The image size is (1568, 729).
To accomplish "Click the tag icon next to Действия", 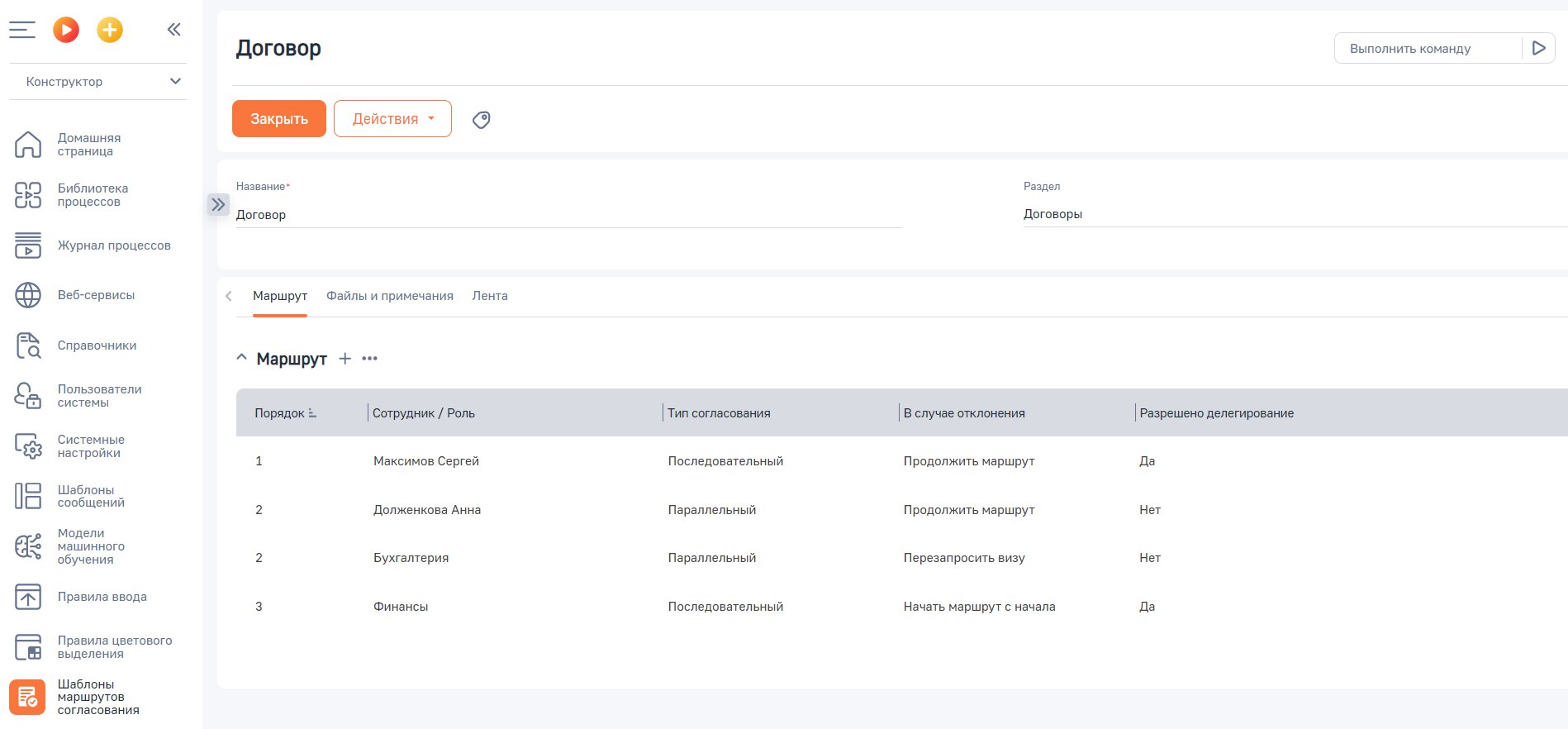I will pyautogui.click(x=481, y=120).
